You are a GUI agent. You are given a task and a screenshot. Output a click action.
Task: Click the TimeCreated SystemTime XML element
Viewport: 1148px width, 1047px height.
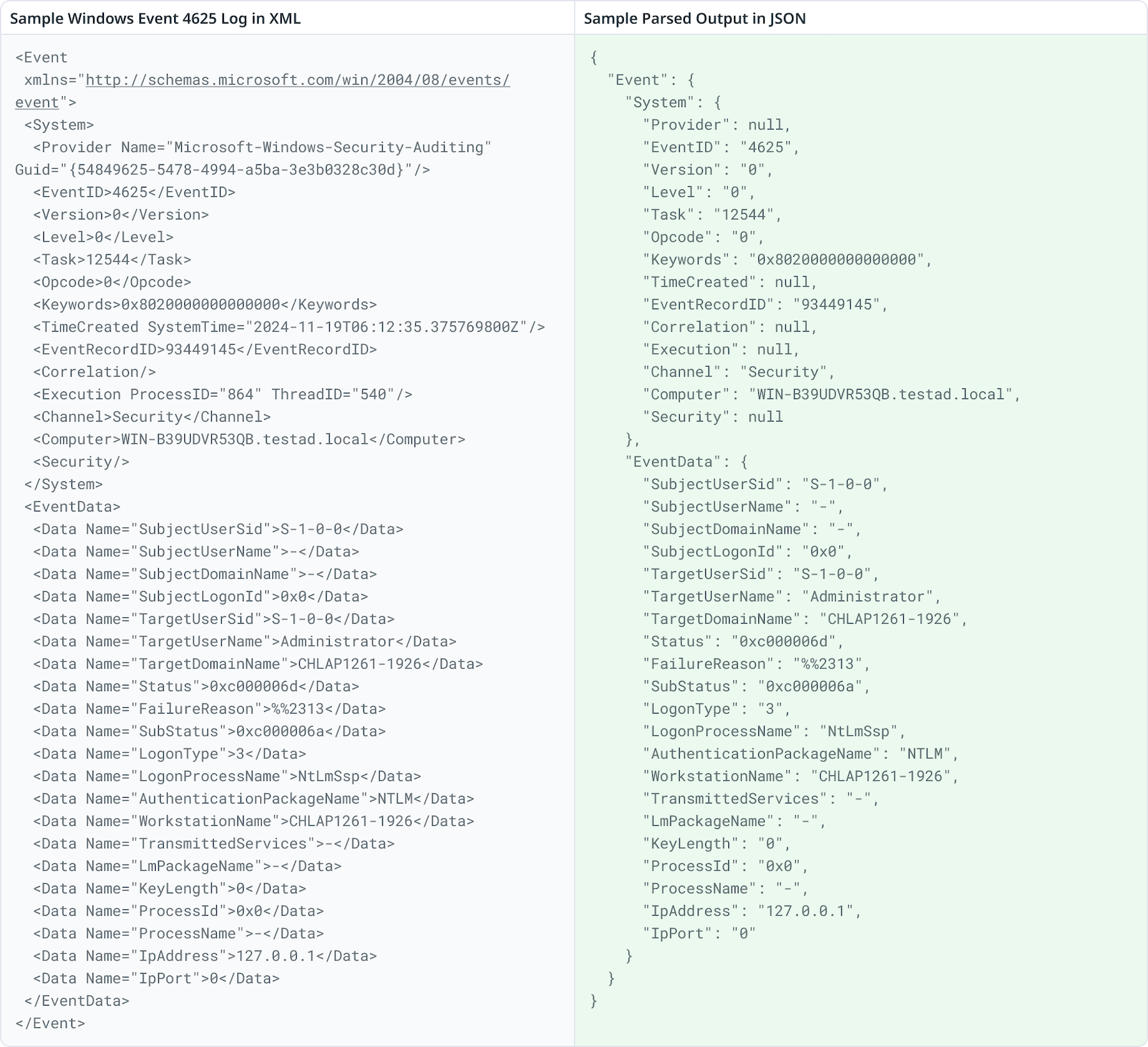coord(289,327)
